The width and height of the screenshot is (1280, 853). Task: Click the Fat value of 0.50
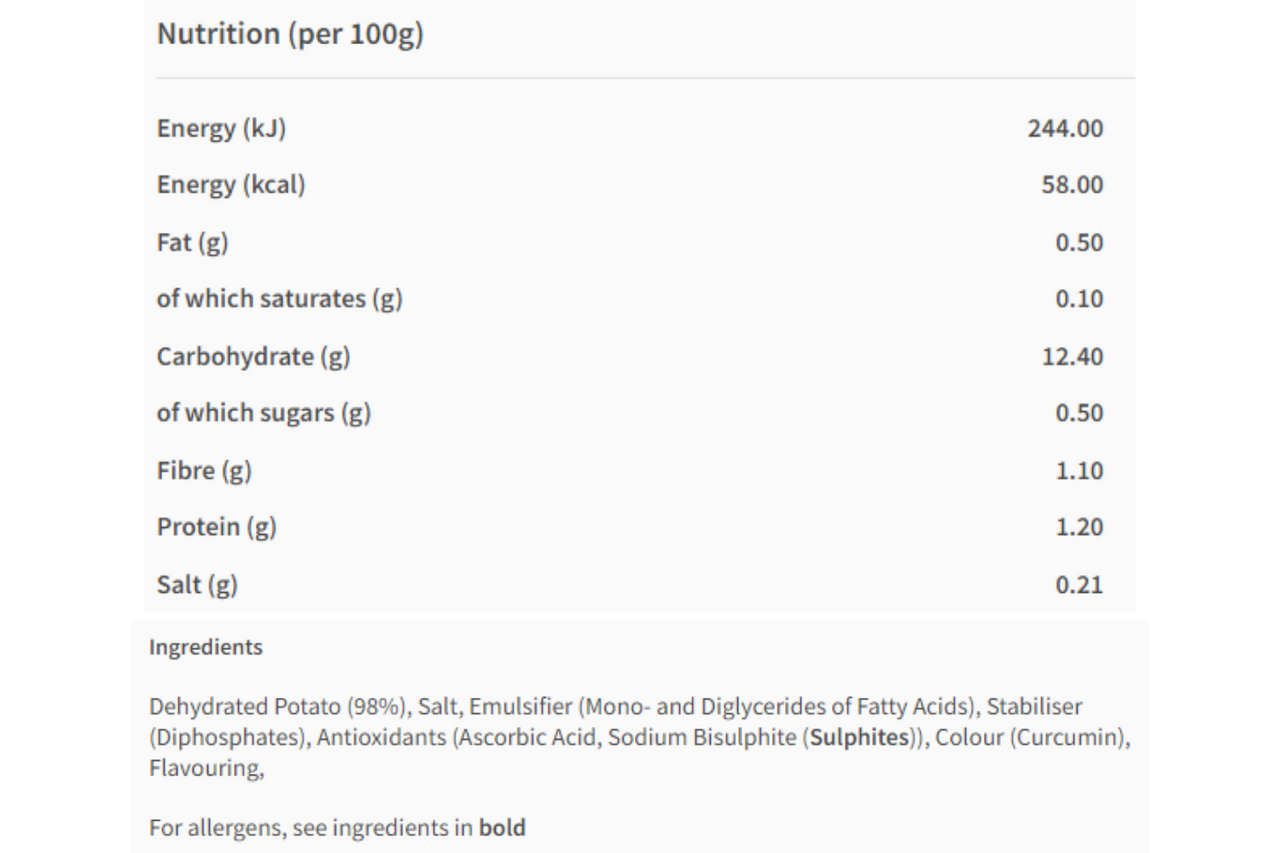1079,242
